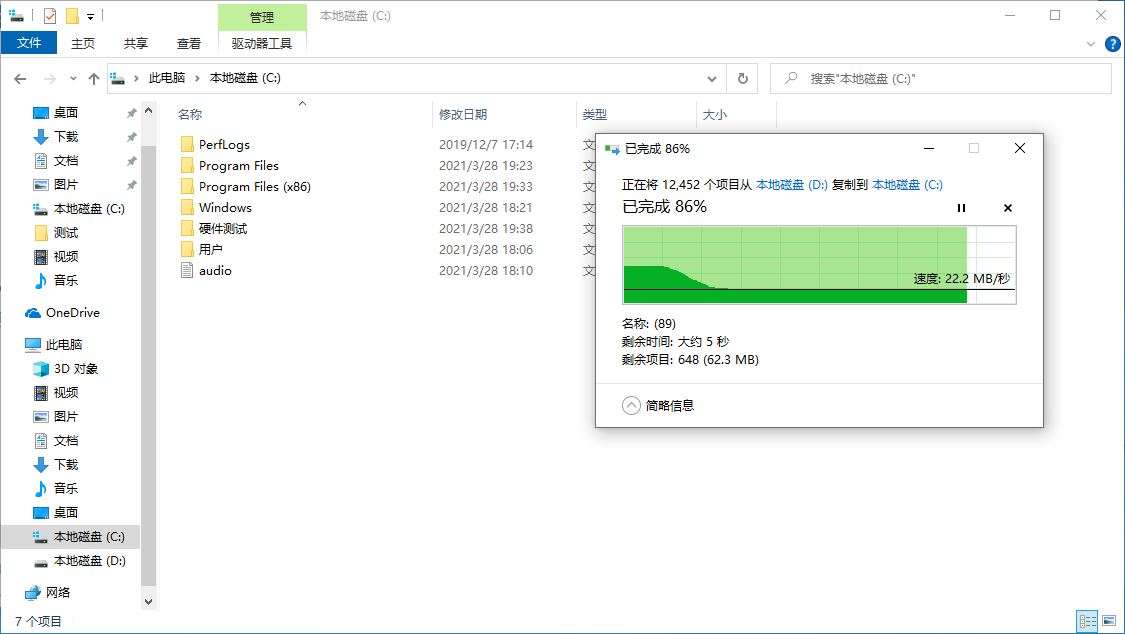Select the 管理 contextual tab
The width and height of the screenshot is (1125, 634).
coord(262,17)
